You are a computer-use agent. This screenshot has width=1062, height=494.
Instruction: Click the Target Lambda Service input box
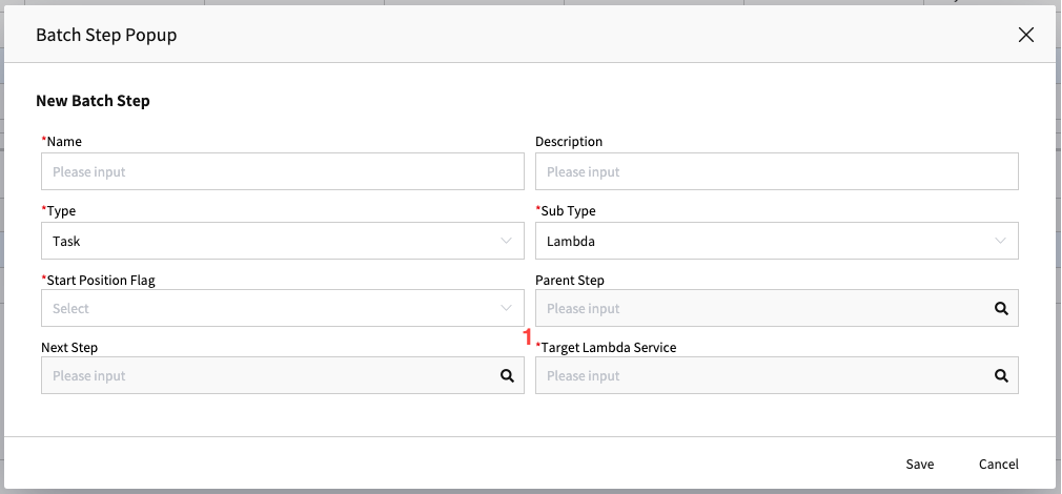777,375
